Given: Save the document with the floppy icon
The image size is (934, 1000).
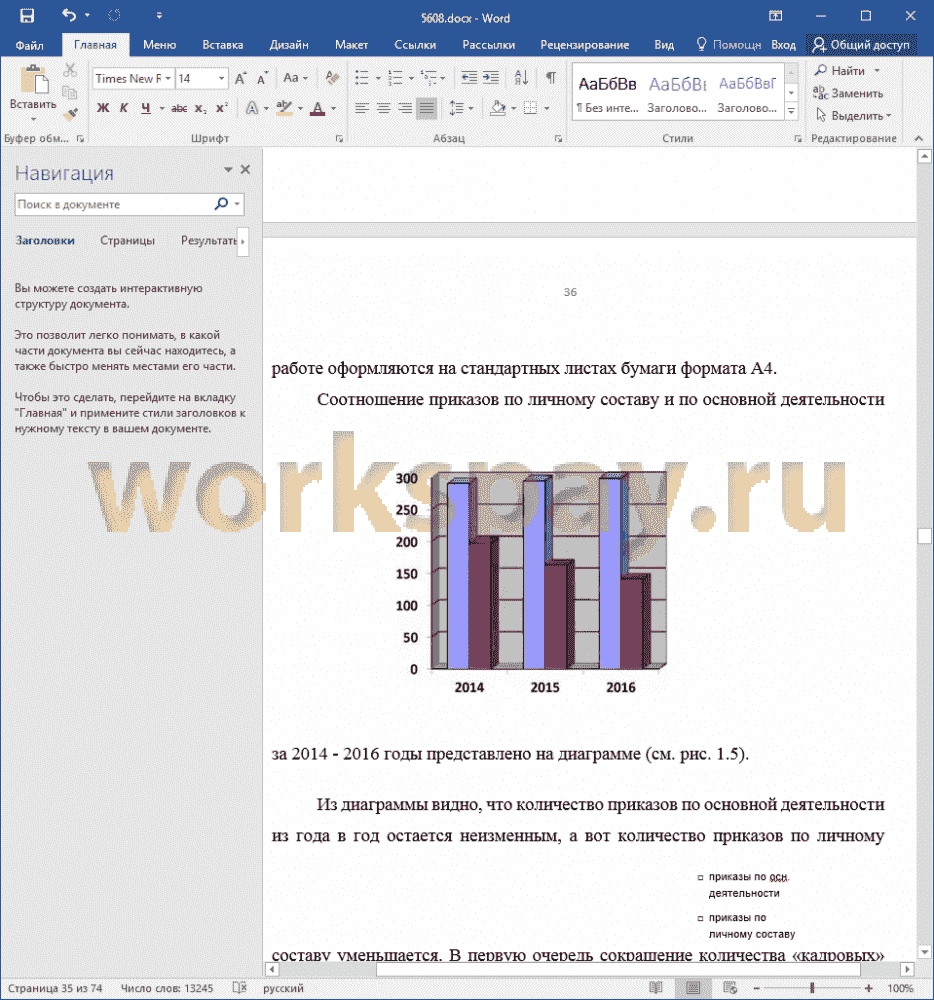Looking at the screenshot, I should 27,16.
